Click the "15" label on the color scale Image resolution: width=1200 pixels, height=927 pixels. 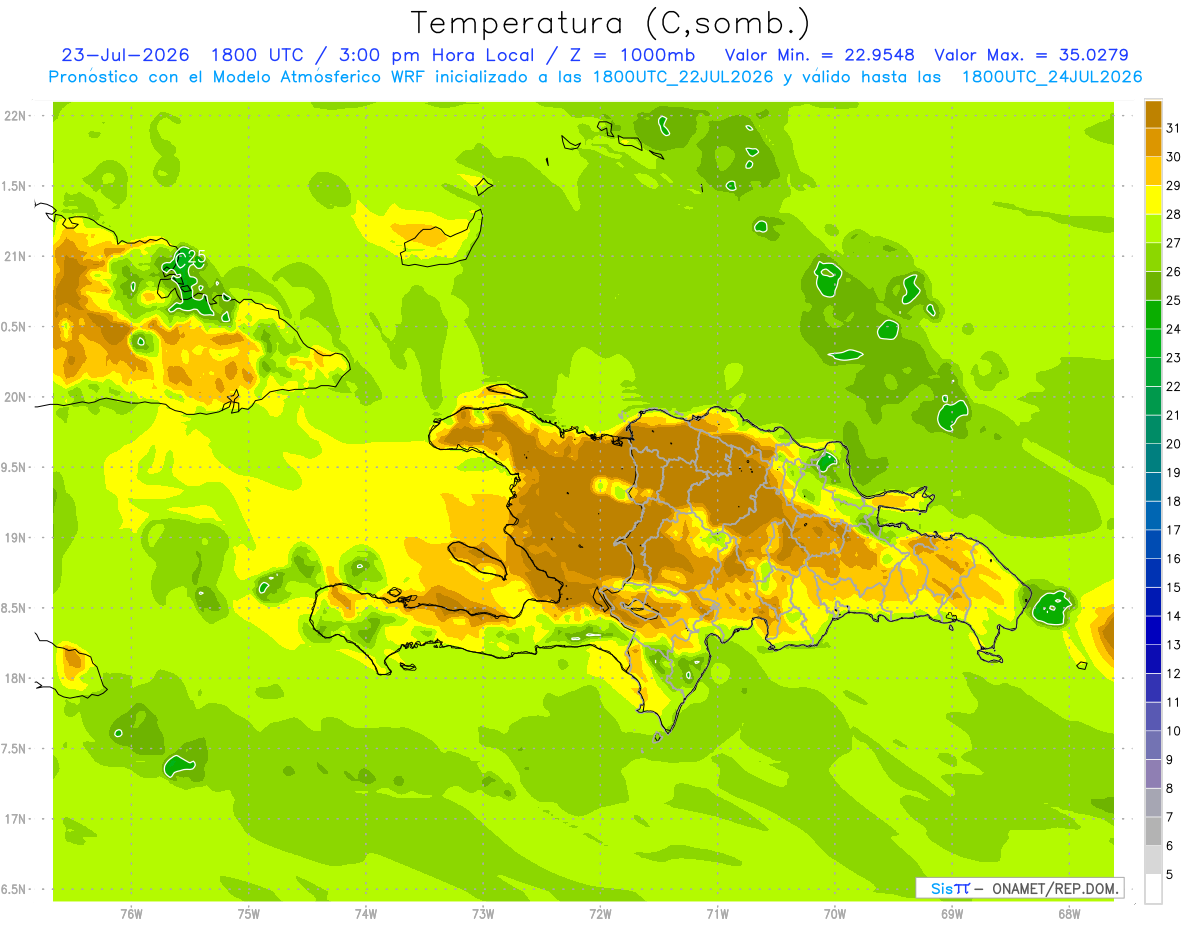[x=1172, y=588]
